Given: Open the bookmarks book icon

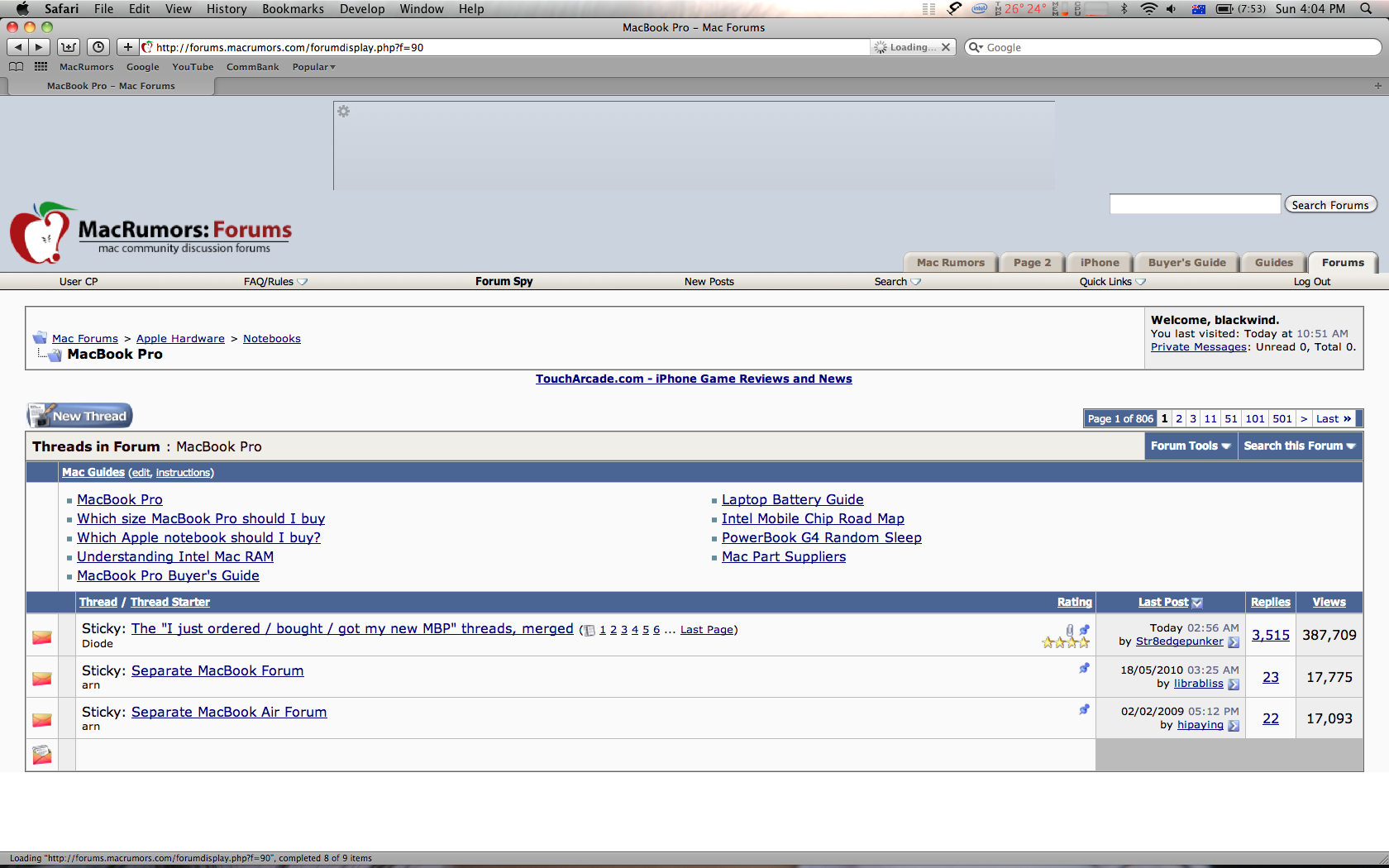Looking at the screenshot, I should (x=16, y=67).
